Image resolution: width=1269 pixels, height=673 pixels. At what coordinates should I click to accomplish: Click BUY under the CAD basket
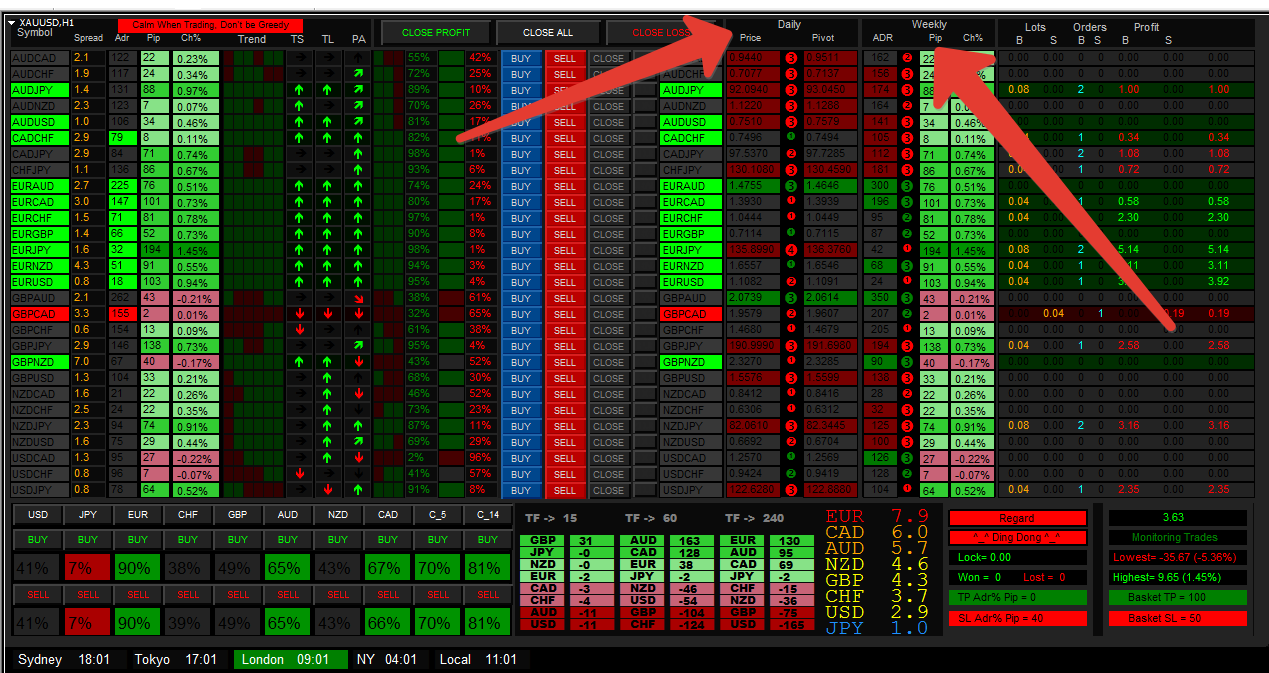(x=388, y=540)
